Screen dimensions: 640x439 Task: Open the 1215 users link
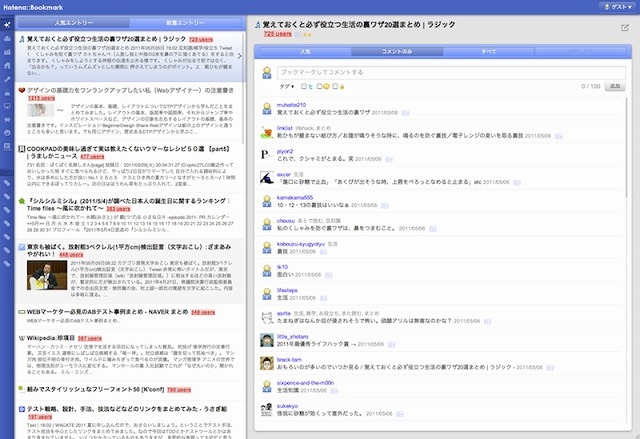tap(41, 98)
